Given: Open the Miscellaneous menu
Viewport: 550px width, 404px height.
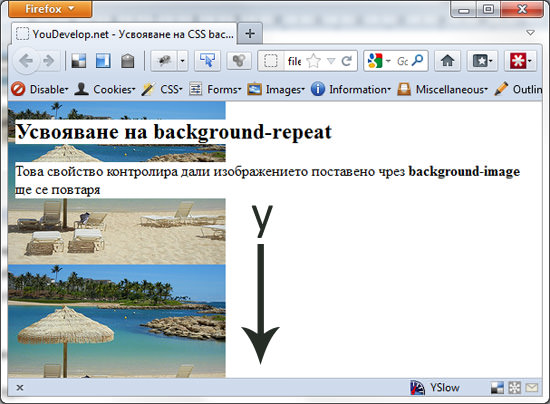Looking at the screenshot, I should point(452,89).
